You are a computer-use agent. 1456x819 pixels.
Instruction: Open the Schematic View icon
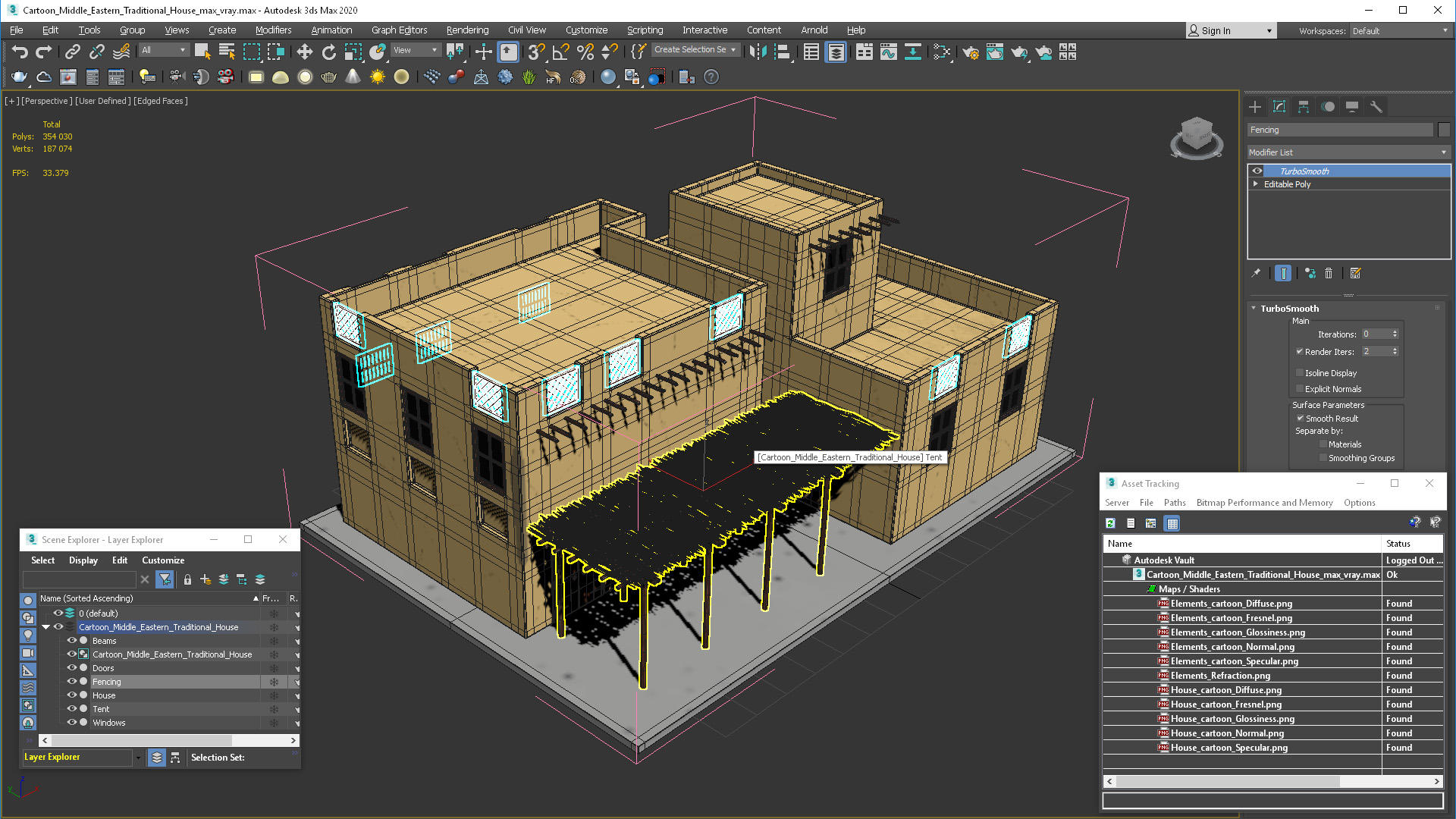coord(942,52)
